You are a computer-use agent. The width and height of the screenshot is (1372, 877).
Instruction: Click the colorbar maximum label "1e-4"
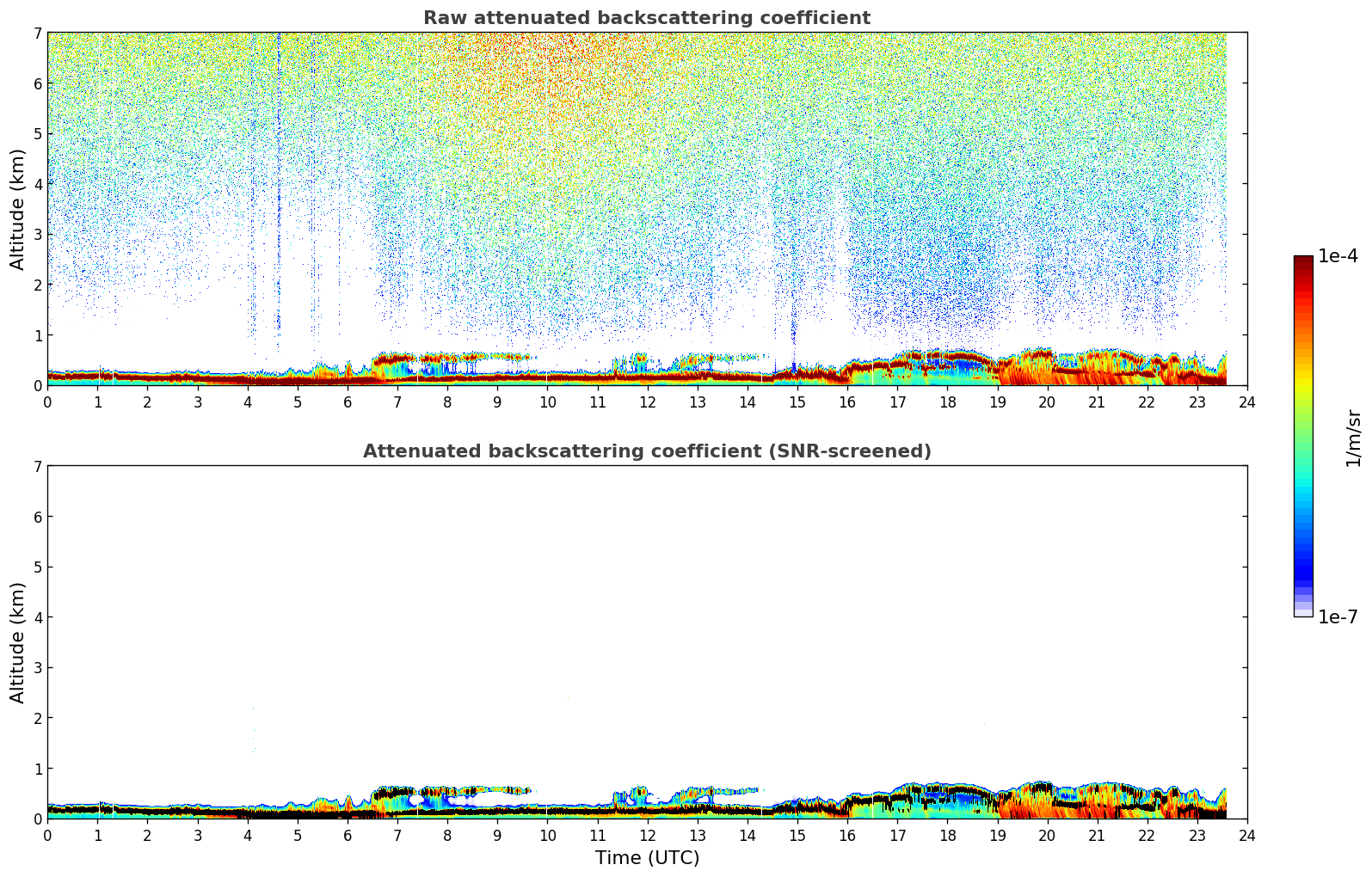pos(1338,256)
